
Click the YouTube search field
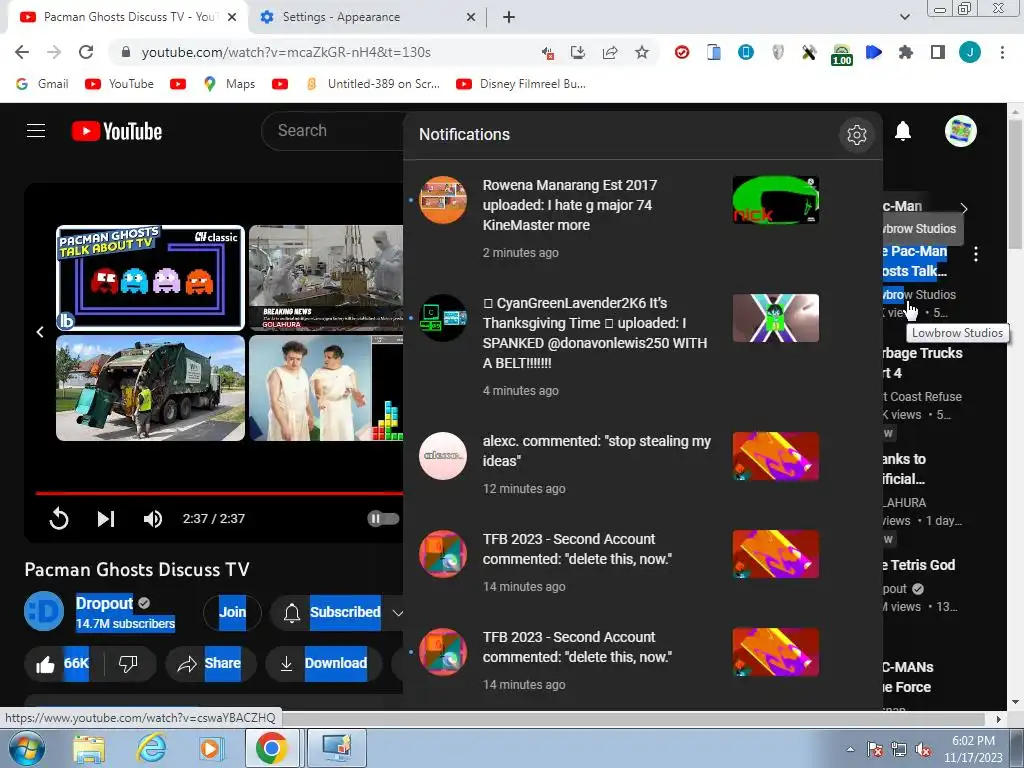[333, 131]
